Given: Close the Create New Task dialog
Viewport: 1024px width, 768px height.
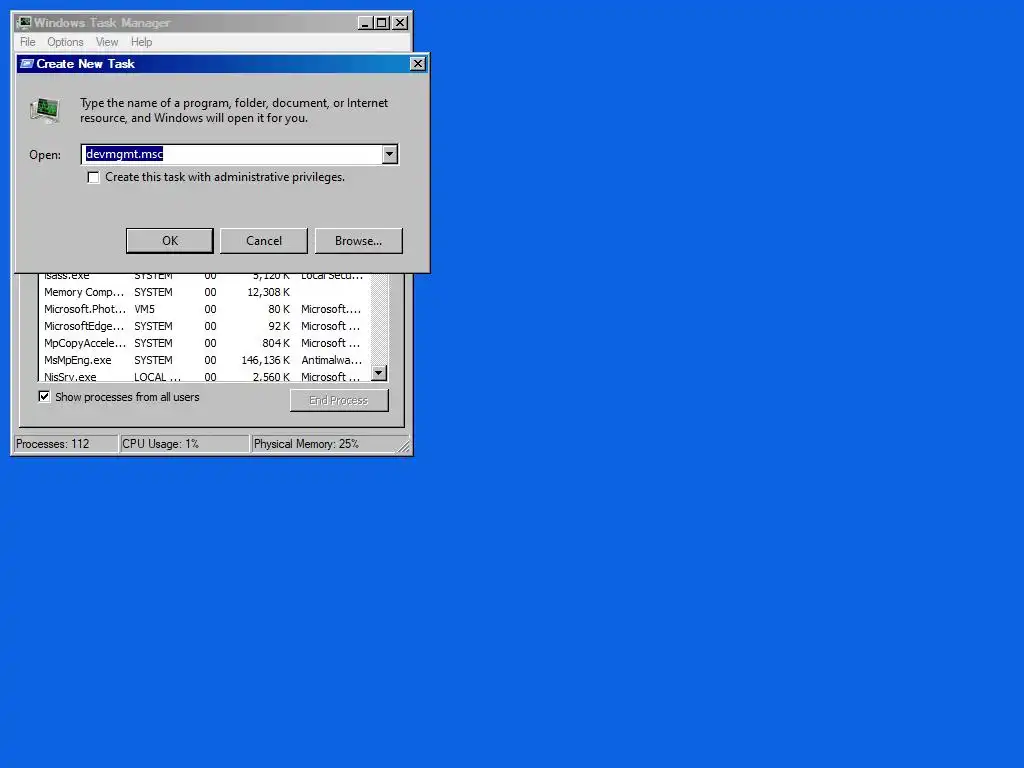Looking at the screenshot, I should [417, 63].
